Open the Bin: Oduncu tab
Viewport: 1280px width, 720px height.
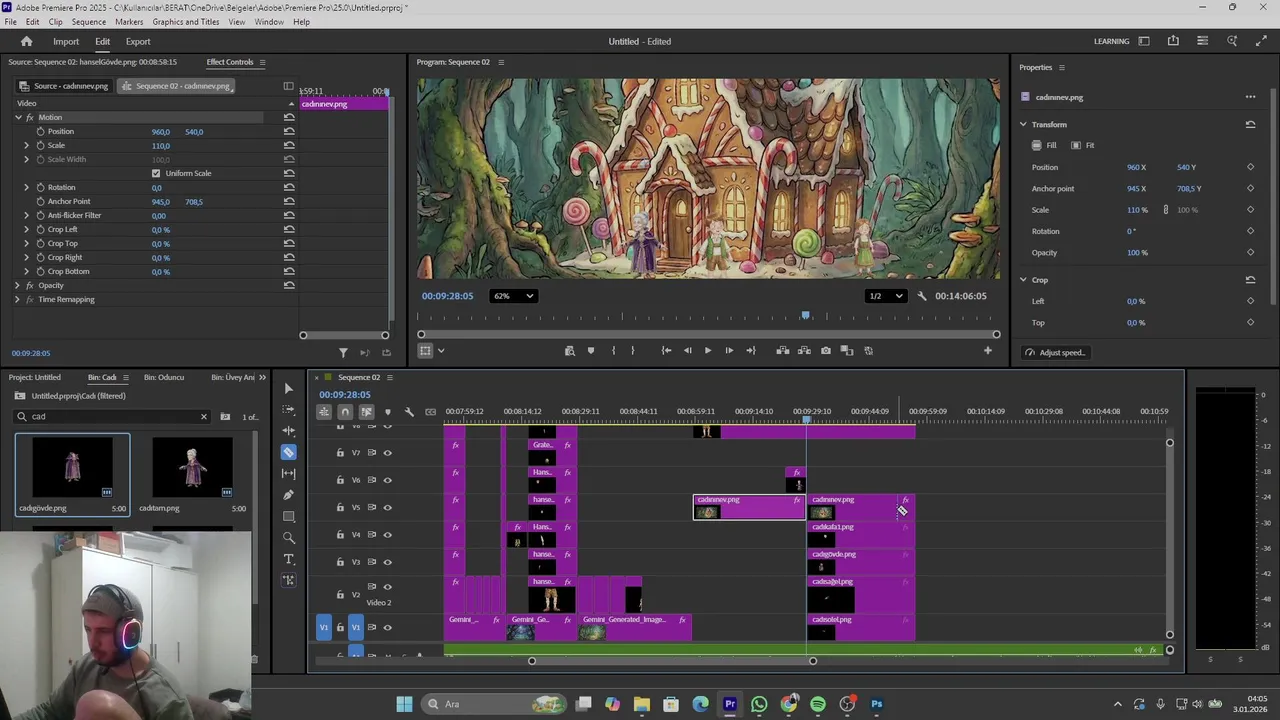(x=164, y=377)
